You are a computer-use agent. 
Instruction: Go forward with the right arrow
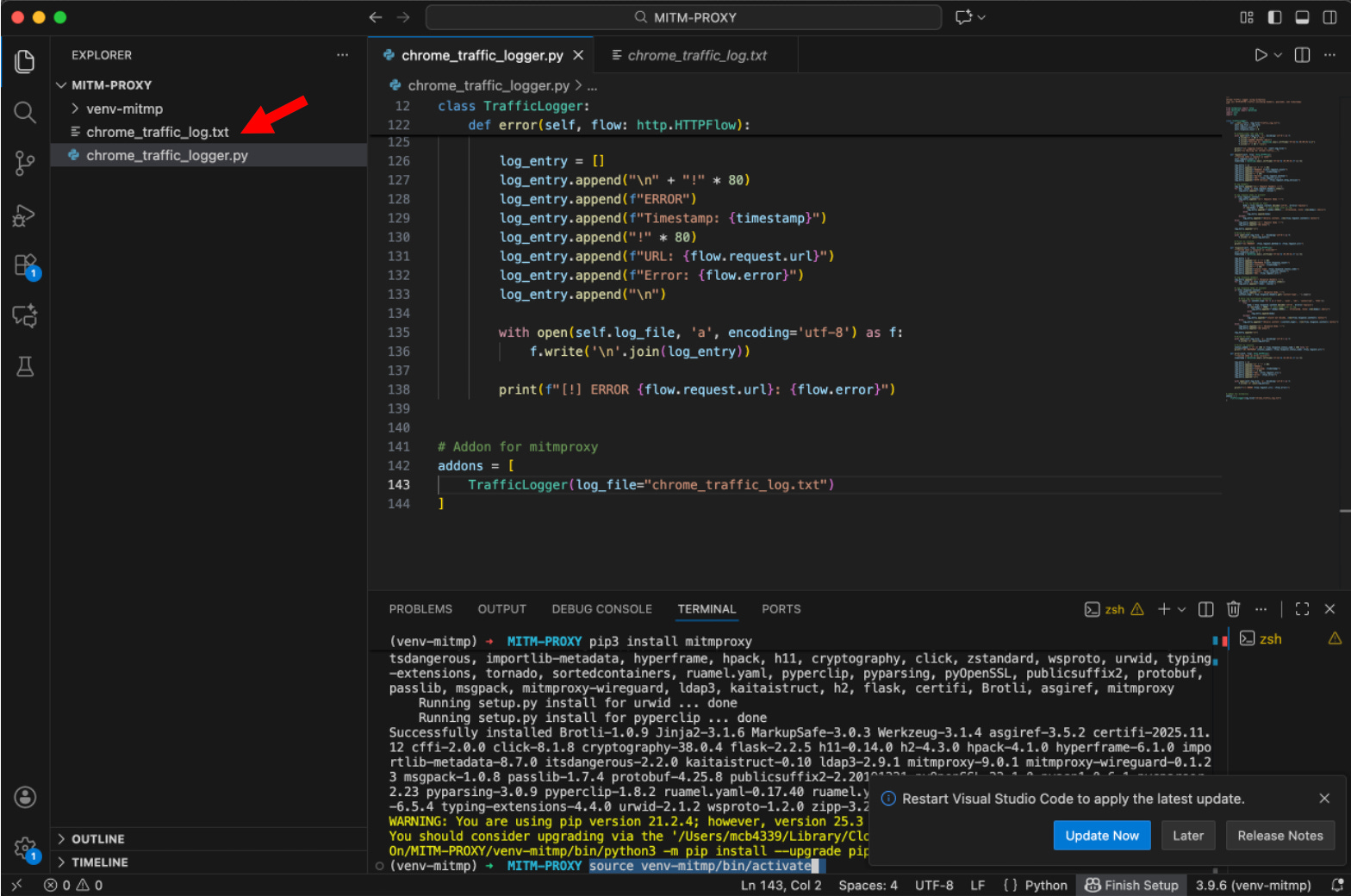click(x=403, y=17)
